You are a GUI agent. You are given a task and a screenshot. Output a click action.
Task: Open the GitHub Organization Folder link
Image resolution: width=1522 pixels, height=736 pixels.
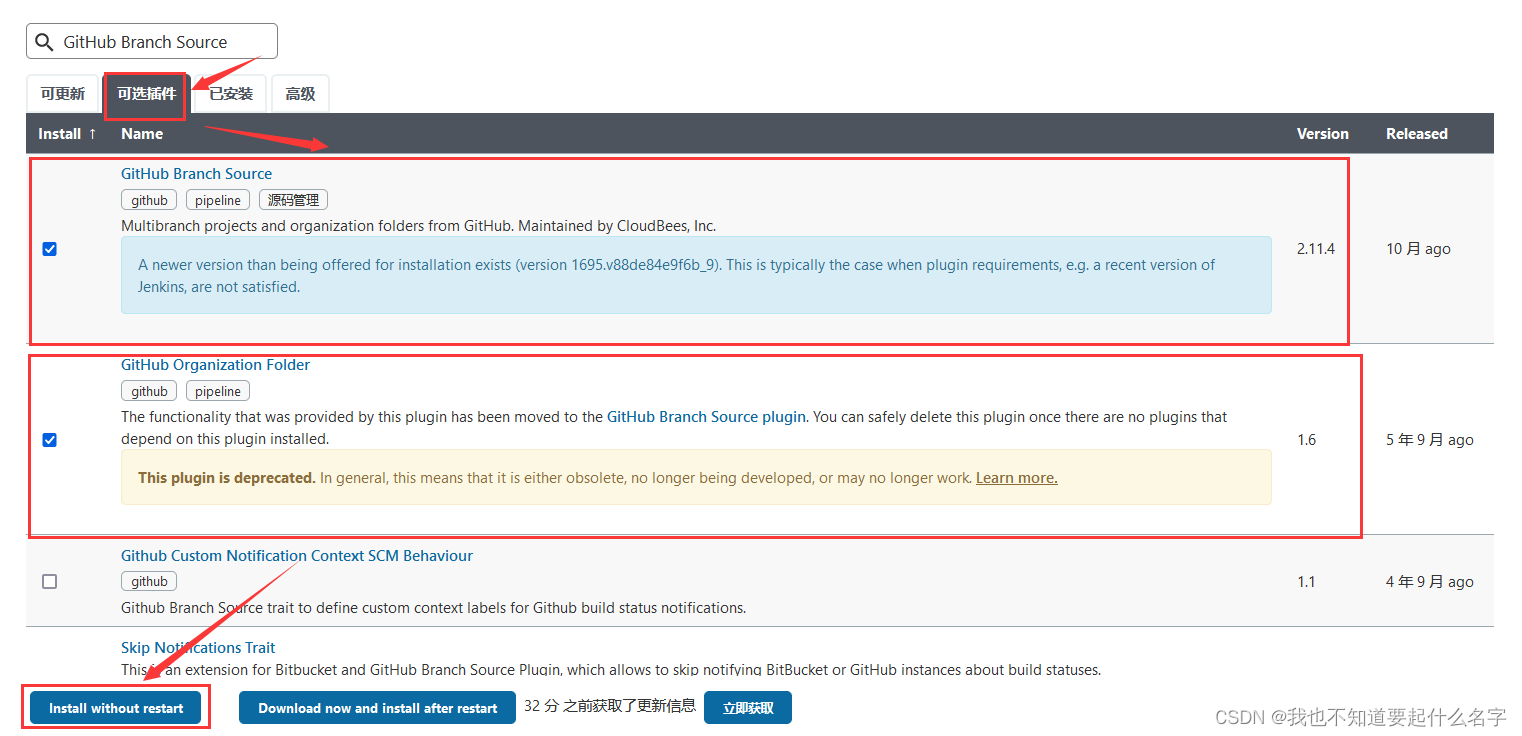coord(215,364)
